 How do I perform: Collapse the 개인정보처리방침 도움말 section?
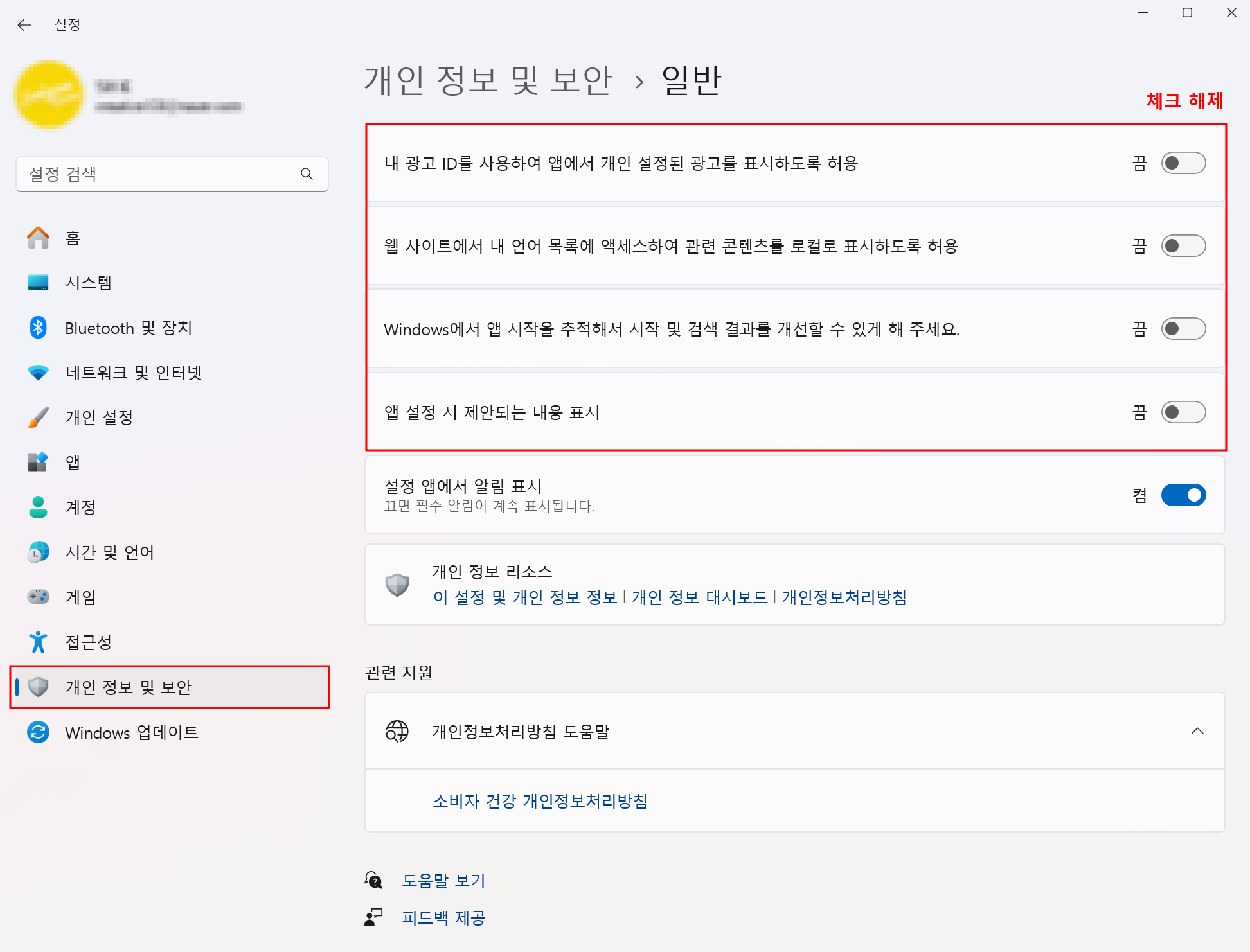(x=1197, y=731)
